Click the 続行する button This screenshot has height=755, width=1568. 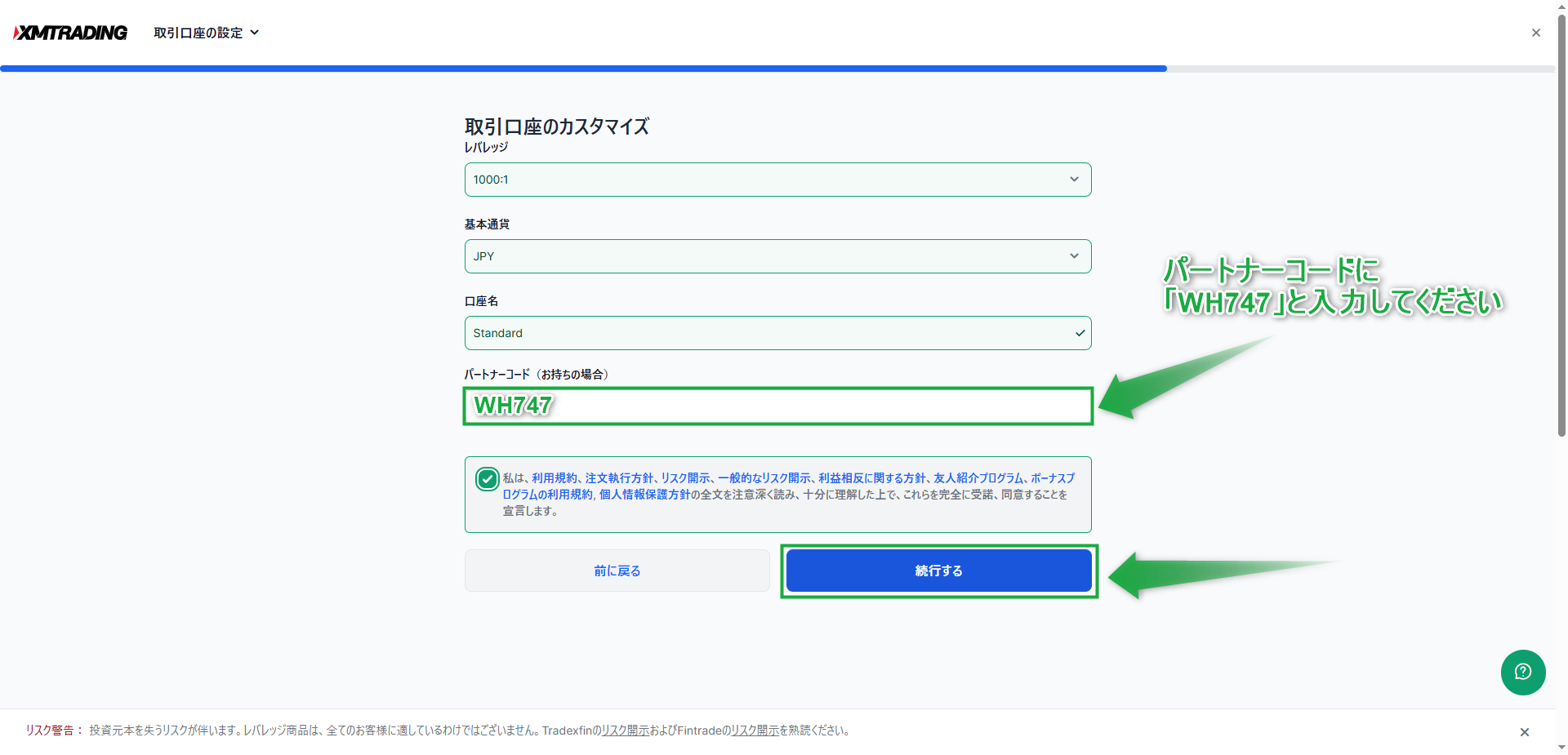(x=938, y=571)
